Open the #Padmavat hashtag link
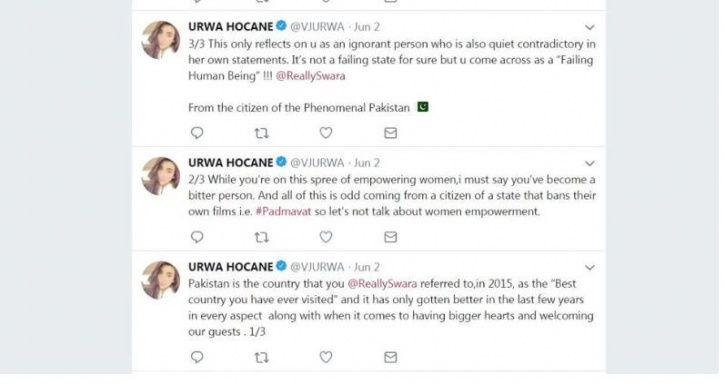 pos(283,212)
